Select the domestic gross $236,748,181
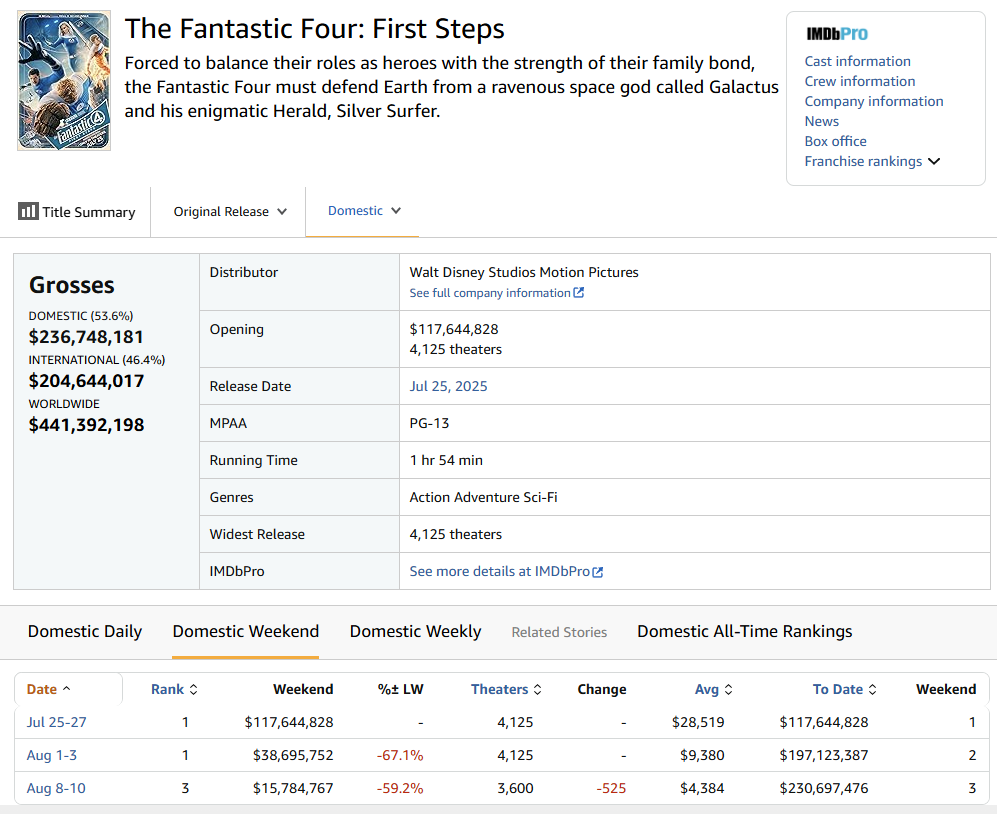Image resolution: width=997 pixels, height=814 pixels. click(x=86, y=337)
